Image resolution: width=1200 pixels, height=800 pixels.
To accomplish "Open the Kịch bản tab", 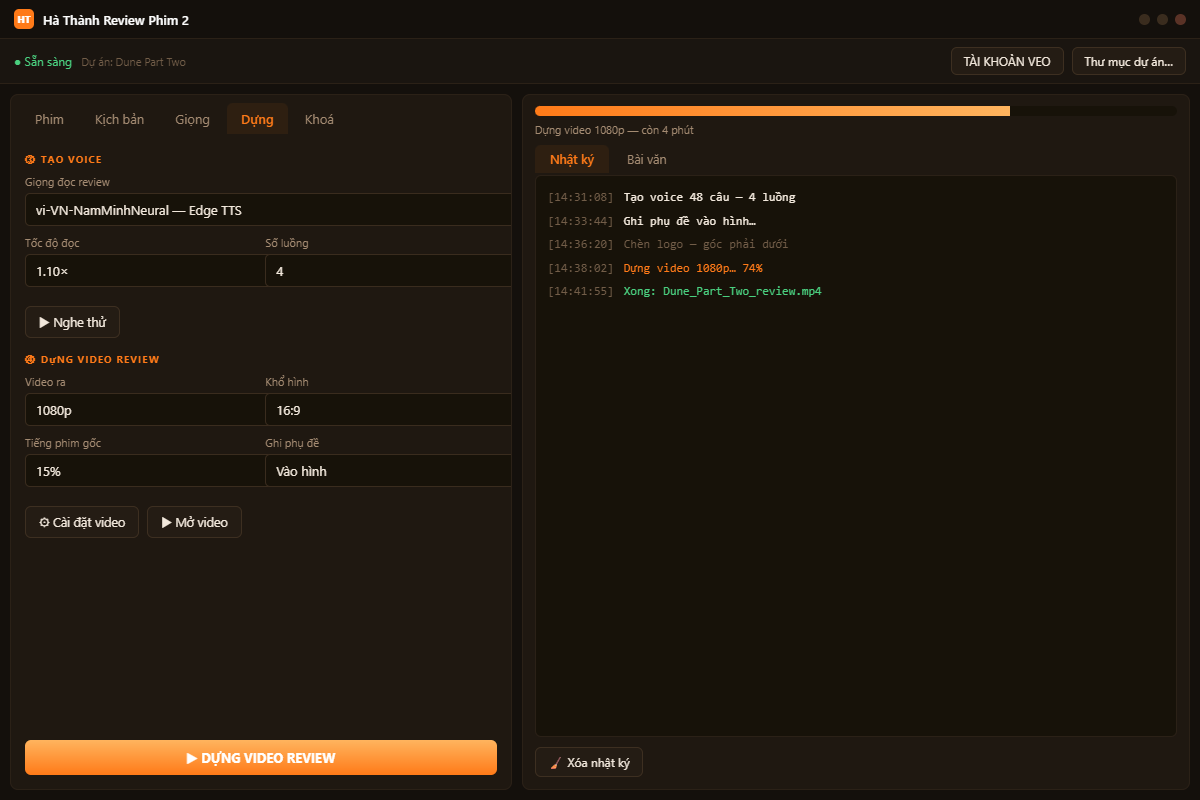I will click(119, 119).
